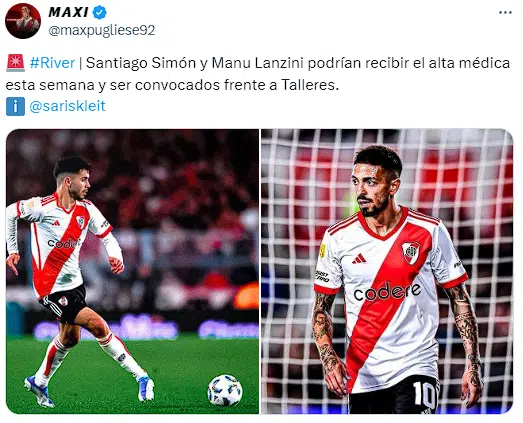
Task: Click the MAXI display name
Action: point(68,12)
